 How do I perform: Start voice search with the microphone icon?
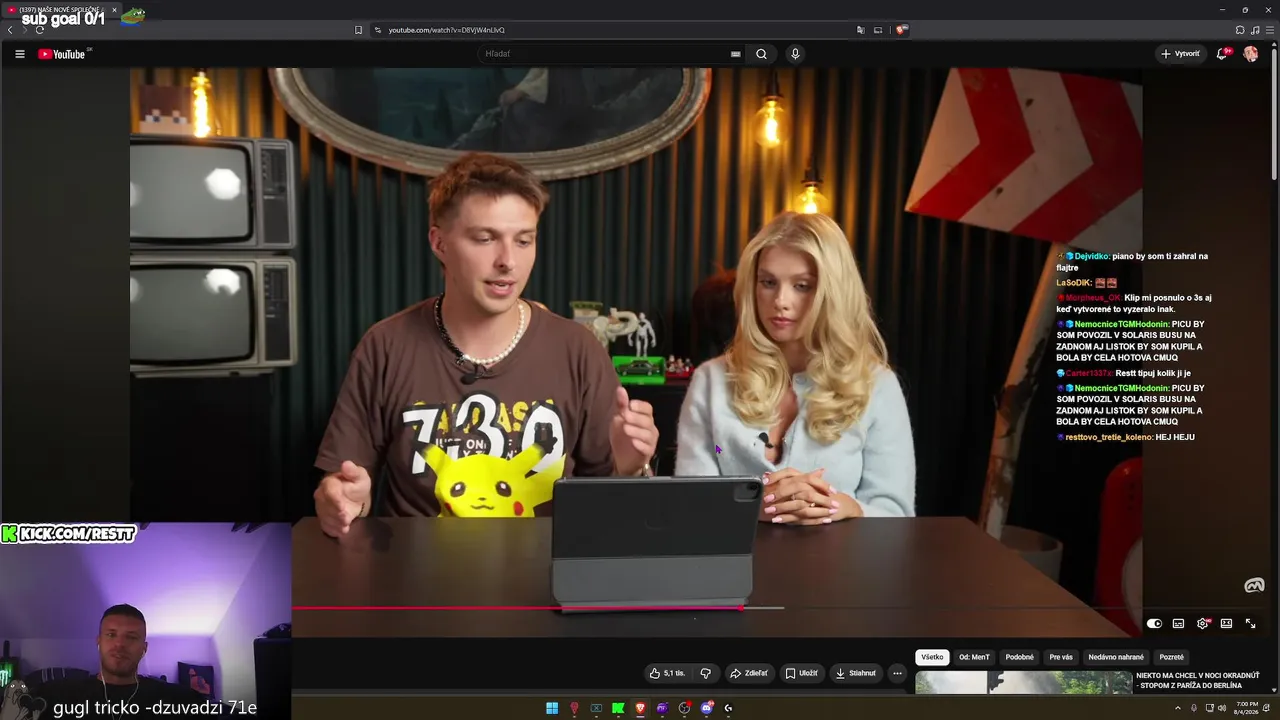(x=795, y=54)
